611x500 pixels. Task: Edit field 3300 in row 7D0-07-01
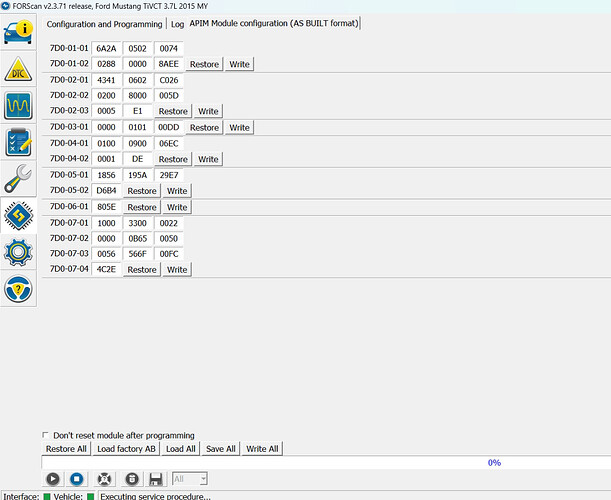[138, 223]
